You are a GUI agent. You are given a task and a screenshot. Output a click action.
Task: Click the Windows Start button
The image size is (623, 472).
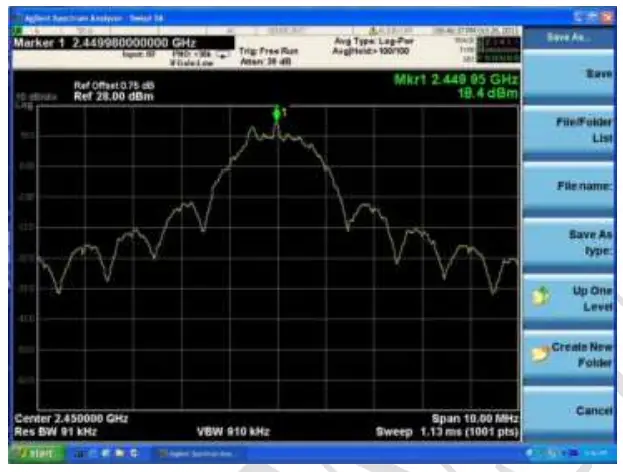coord(37,453)
